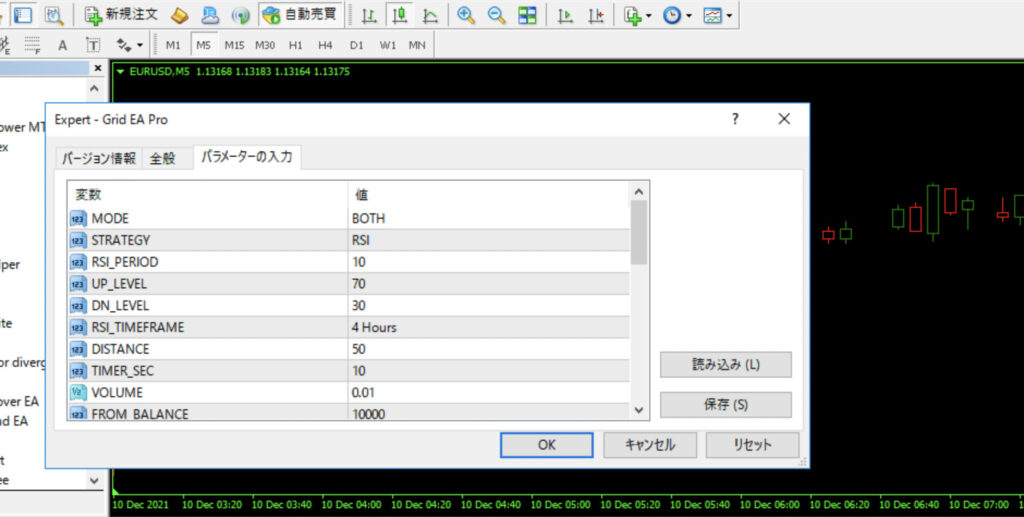Click the New Order (新規注文) toolbar button
Image resolution: width=1024 pixels, height=517 pixels.
121,15
